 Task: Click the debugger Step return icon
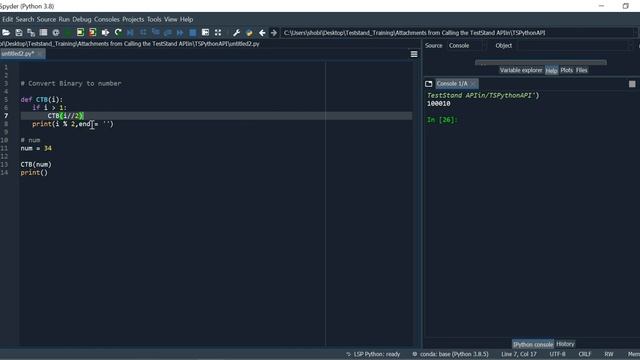pyautogui.click(x=168, y=33)
